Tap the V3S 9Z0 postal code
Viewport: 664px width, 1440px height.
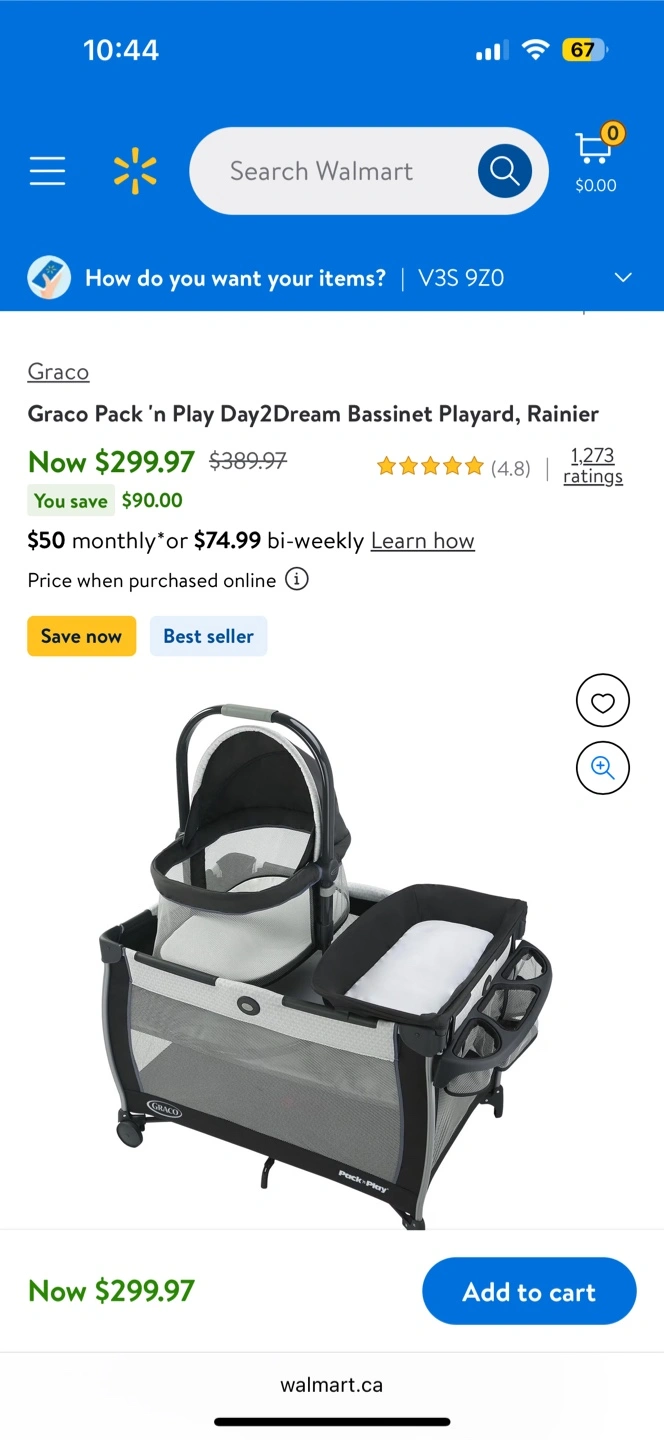click(461, 278)
